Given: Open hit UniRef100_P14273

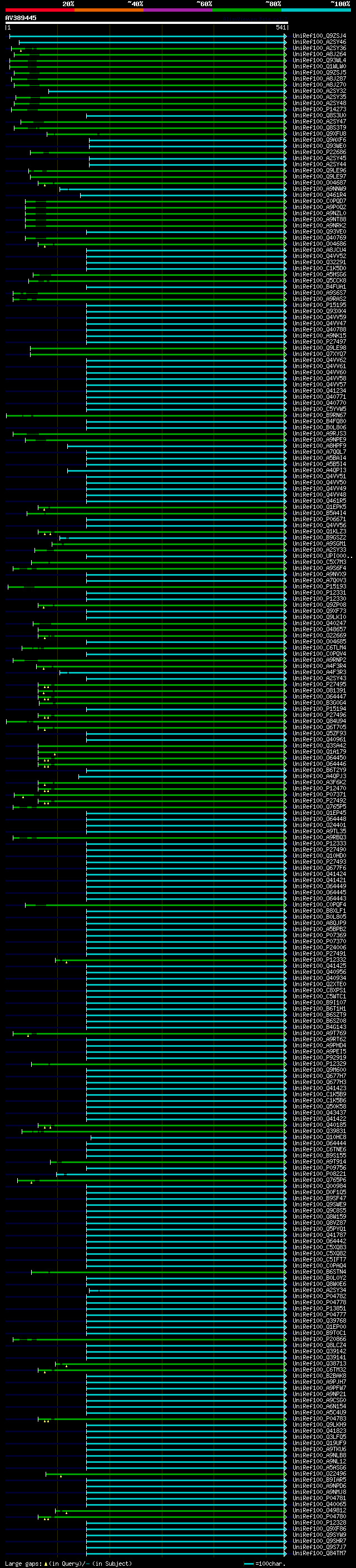Looking at the screenshot, I should click(x=319, y=110).
